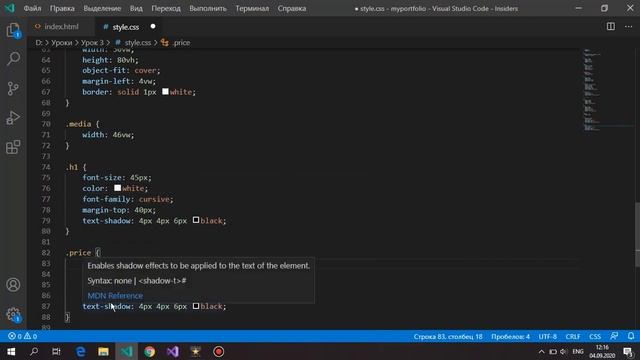This screenshot has height=360, width=640.
Task: Open Accounts menu in activity bar
Action: (13, 284)
